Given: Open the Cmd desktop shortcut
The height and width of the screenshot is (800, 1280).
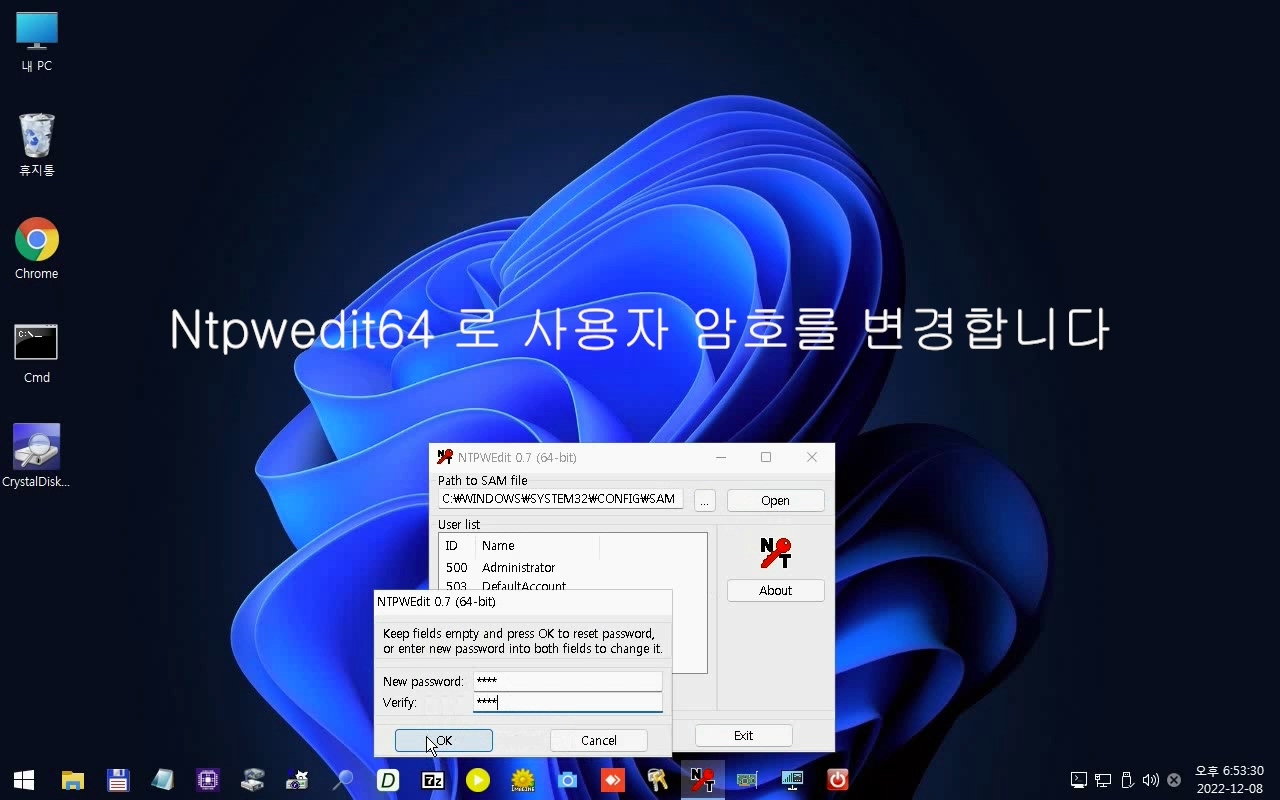Looking at the screenshot, I should (x=37, y=353).
